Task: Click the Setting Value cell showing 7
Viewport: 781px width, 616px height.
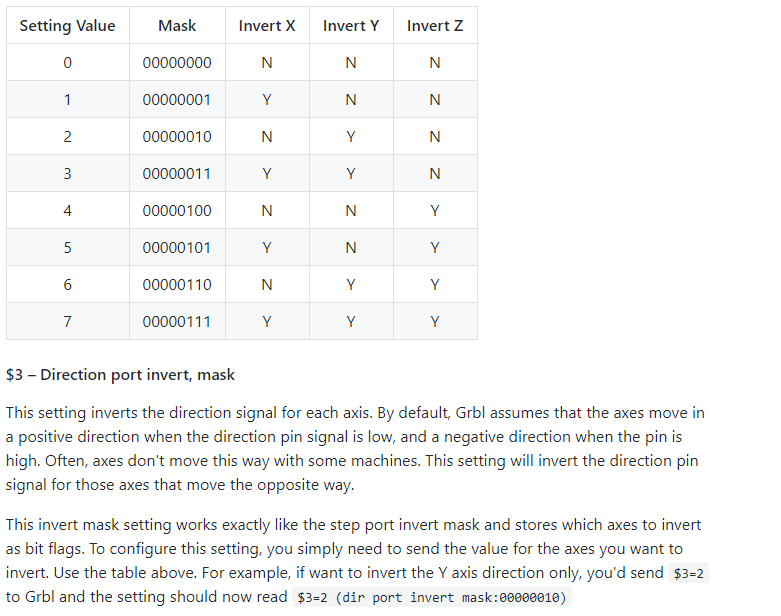Action: coord(67,322)
